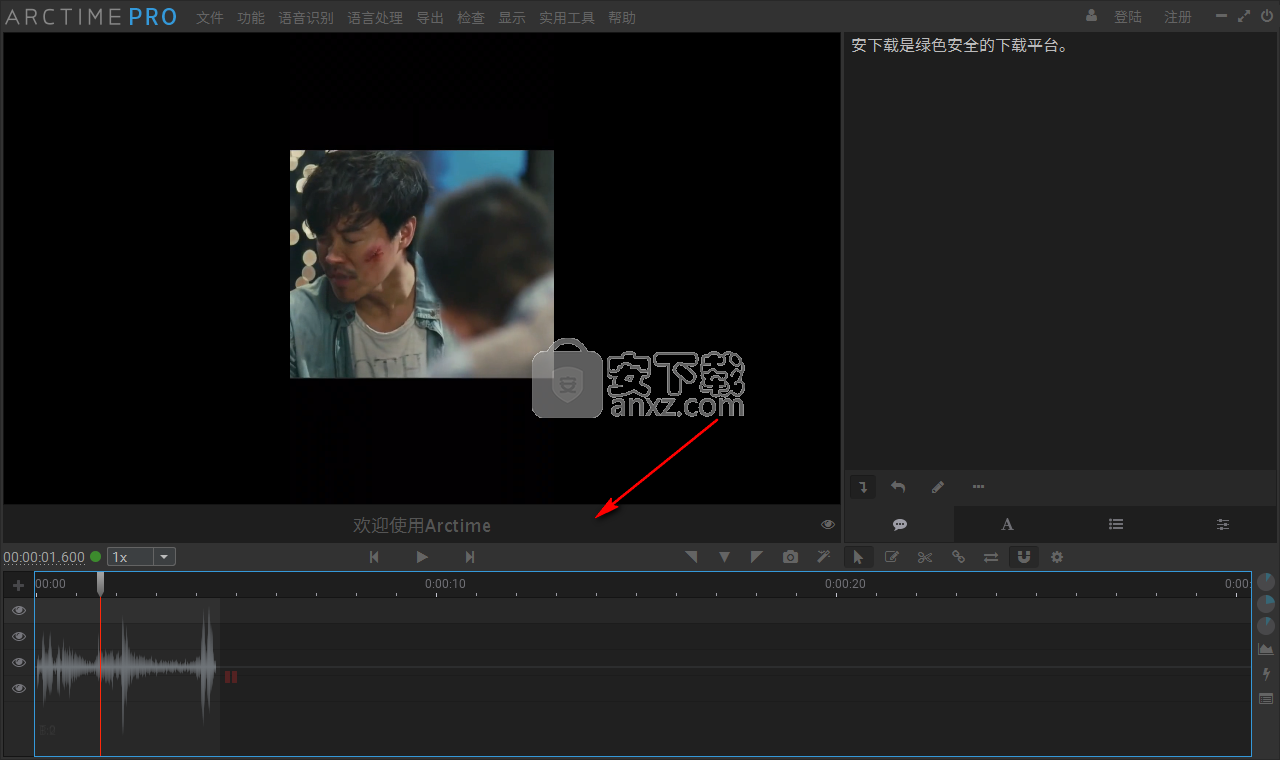Open the 语言处理 menu
Viewport: 1280px width, 760px height.
point(375,18)
